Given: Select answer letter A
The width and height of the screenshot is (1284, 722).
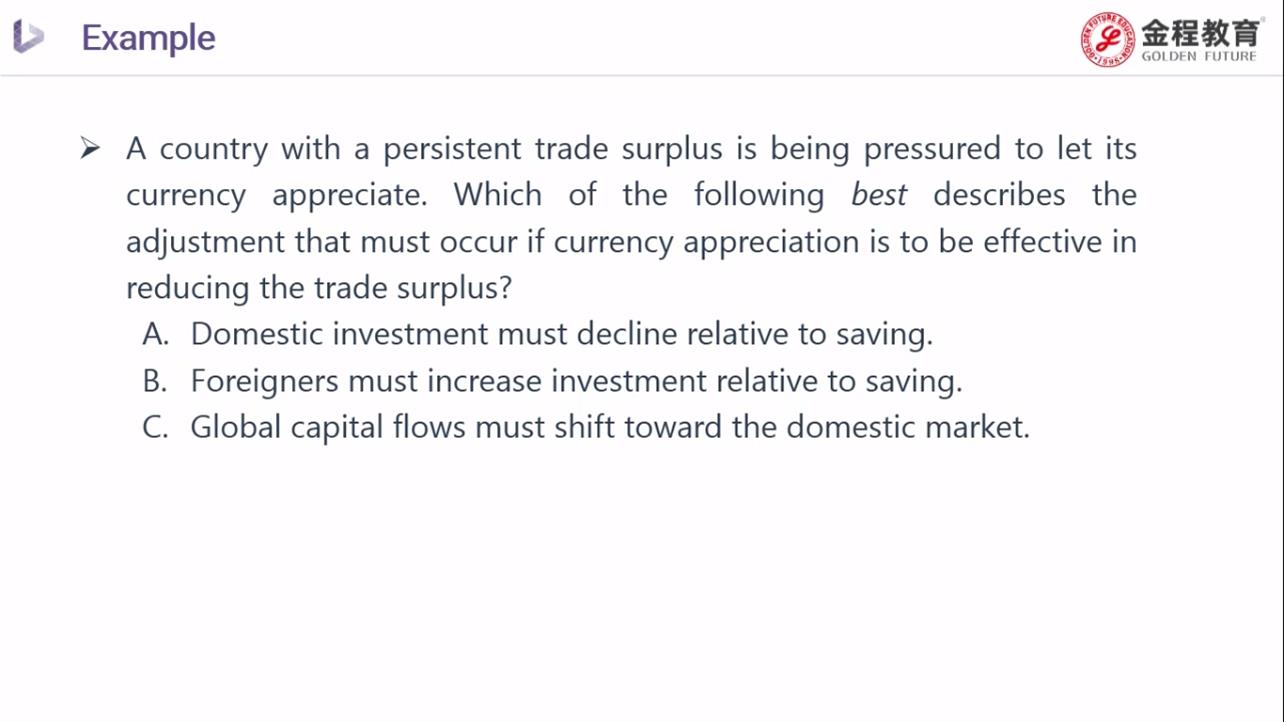Looking at the screenshot, I should tap(155, 334).
